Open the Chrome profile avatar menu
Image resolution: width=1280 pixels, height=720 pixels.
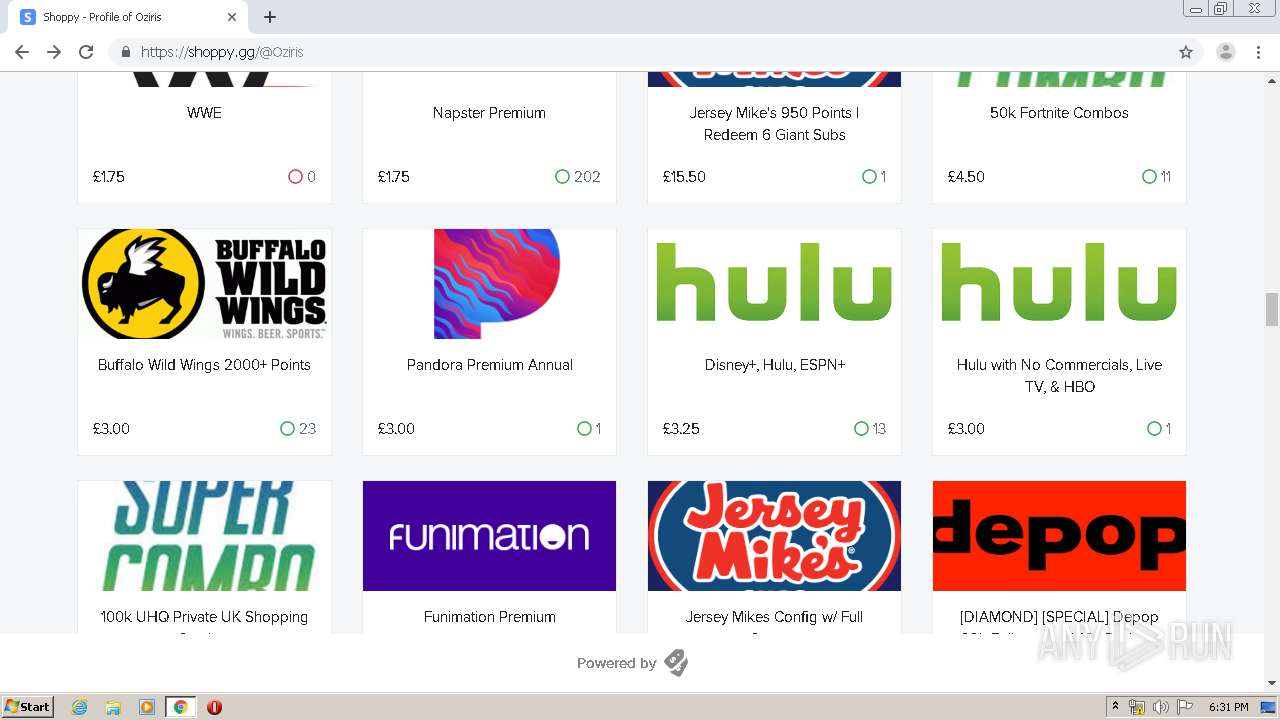click(x=1225, y=52)
